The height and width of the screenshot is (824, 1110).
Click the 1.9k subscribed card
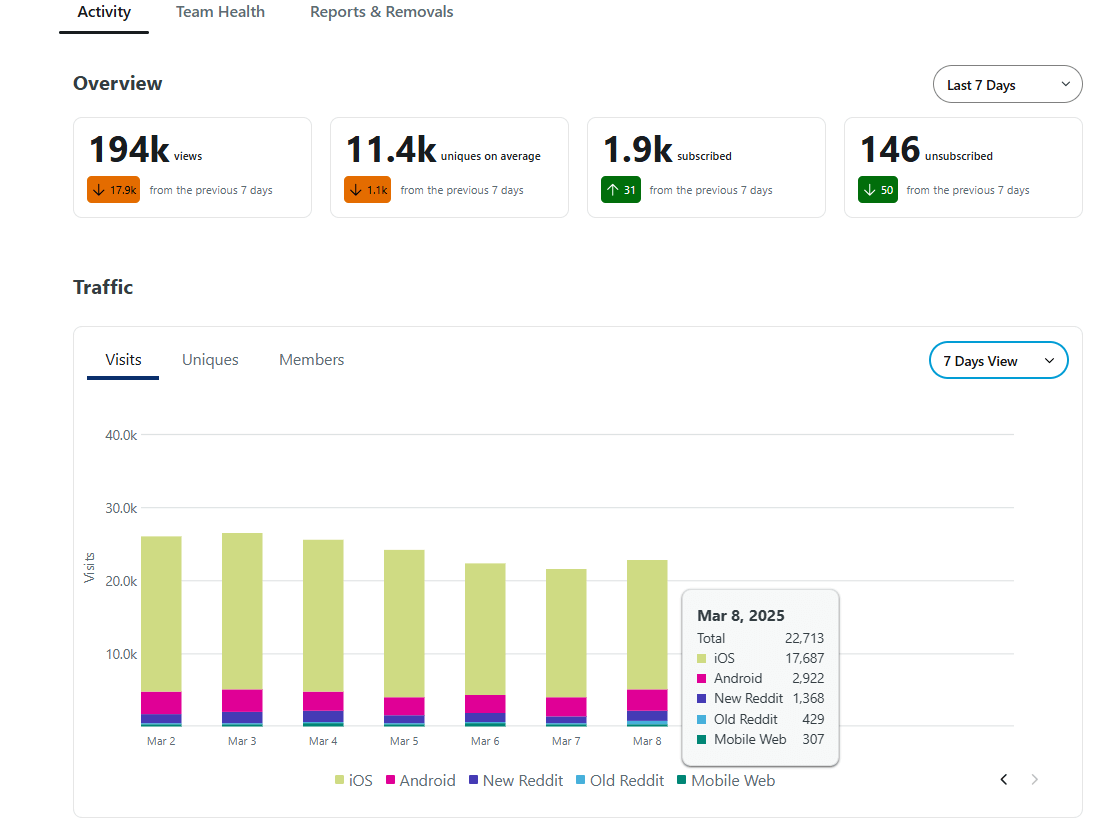tap(706, 167)
